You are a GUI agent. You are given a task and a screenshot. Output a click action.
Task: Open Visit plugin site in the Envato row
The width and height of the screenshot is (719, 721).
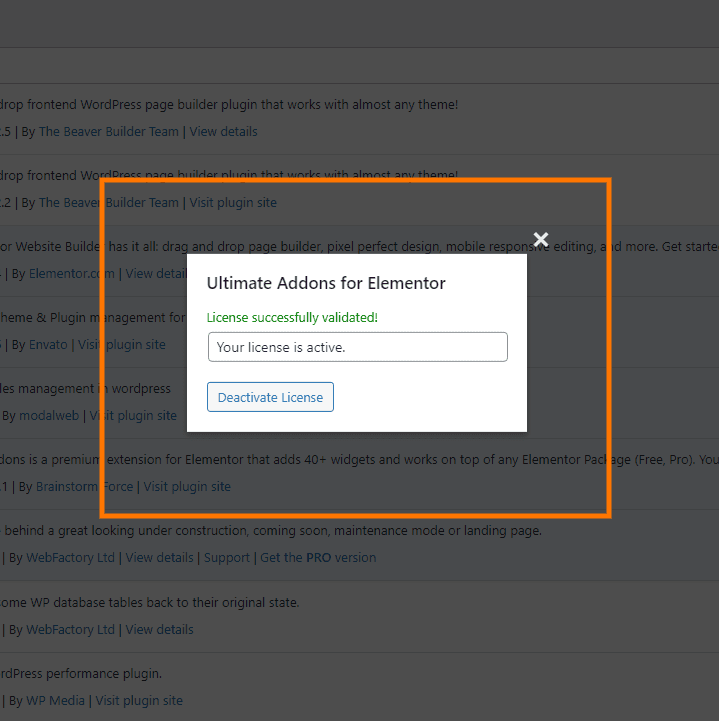[x=121, y=344]
